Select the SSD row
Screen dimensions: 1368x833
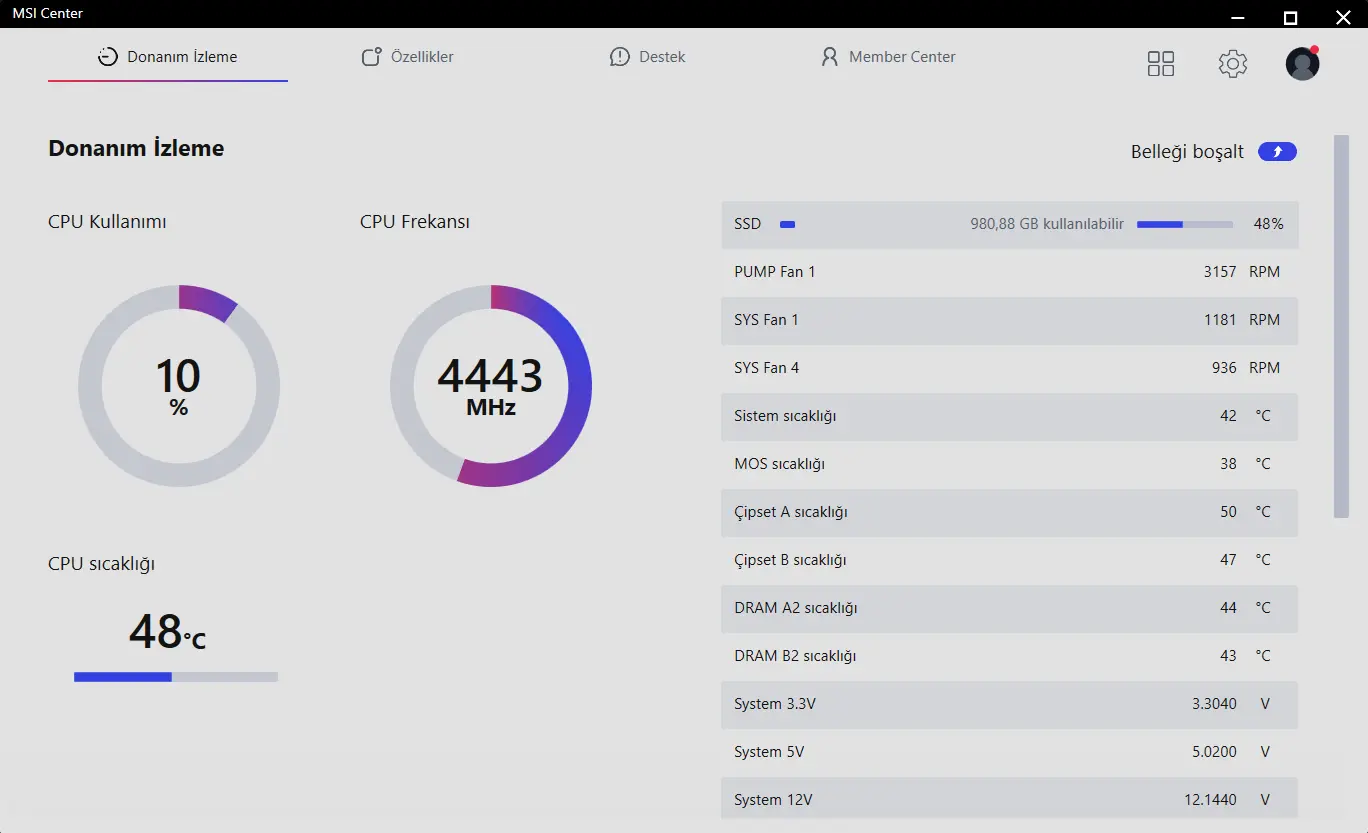coord(1009,224)
